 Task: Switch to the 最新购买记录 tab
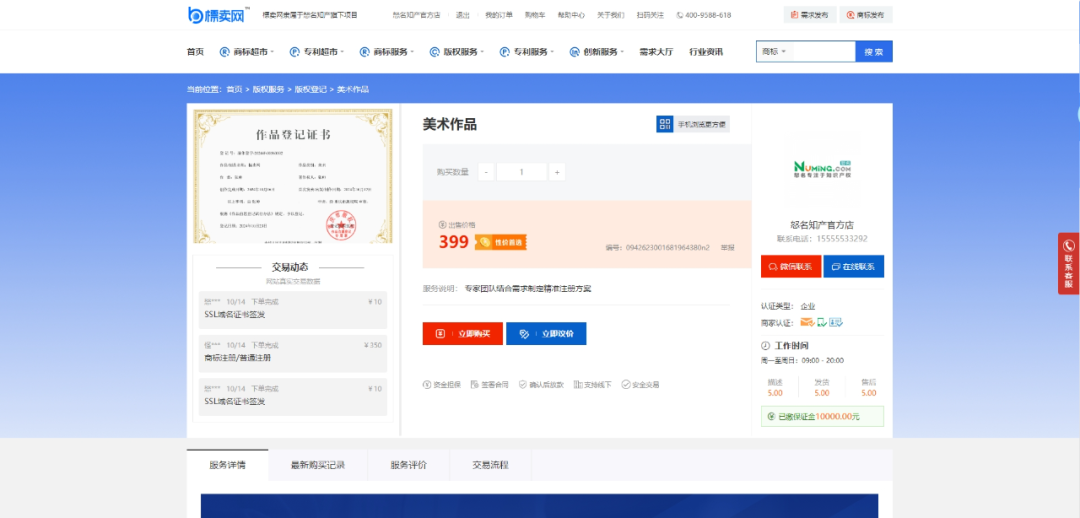pyautogui.click(x=317, y=465)
